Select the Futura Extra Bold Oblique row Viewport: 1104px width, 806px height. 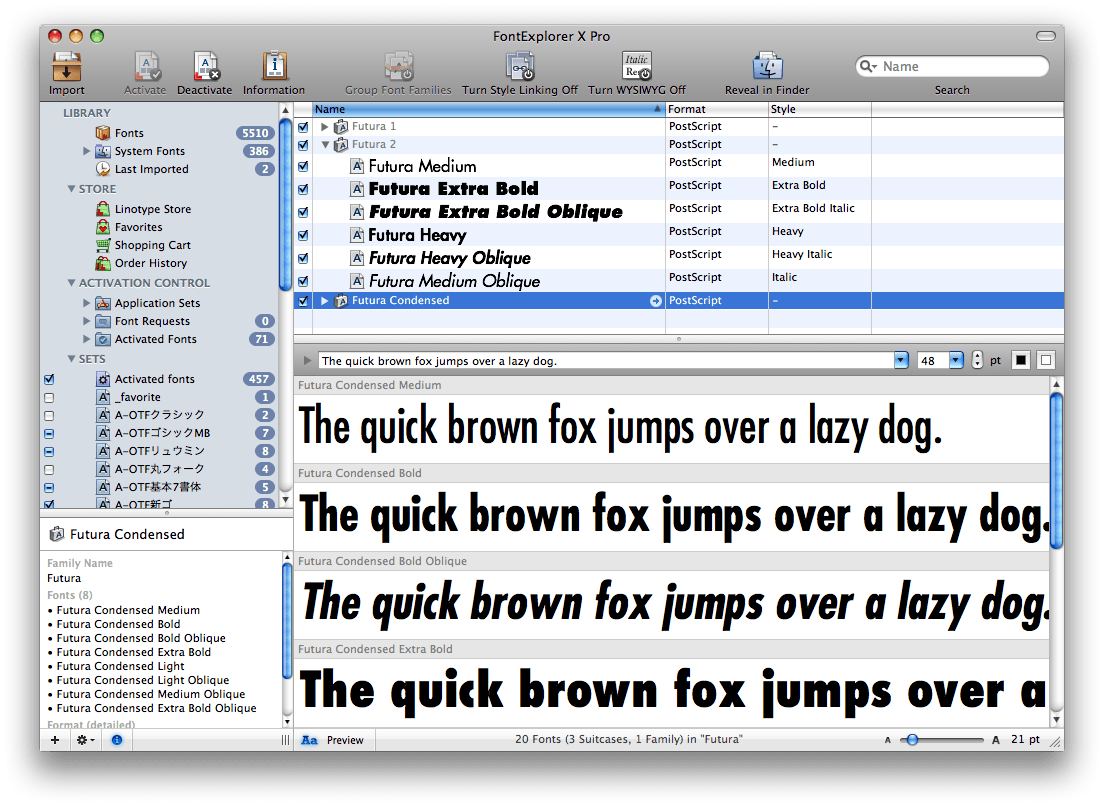tap(679, 212)
